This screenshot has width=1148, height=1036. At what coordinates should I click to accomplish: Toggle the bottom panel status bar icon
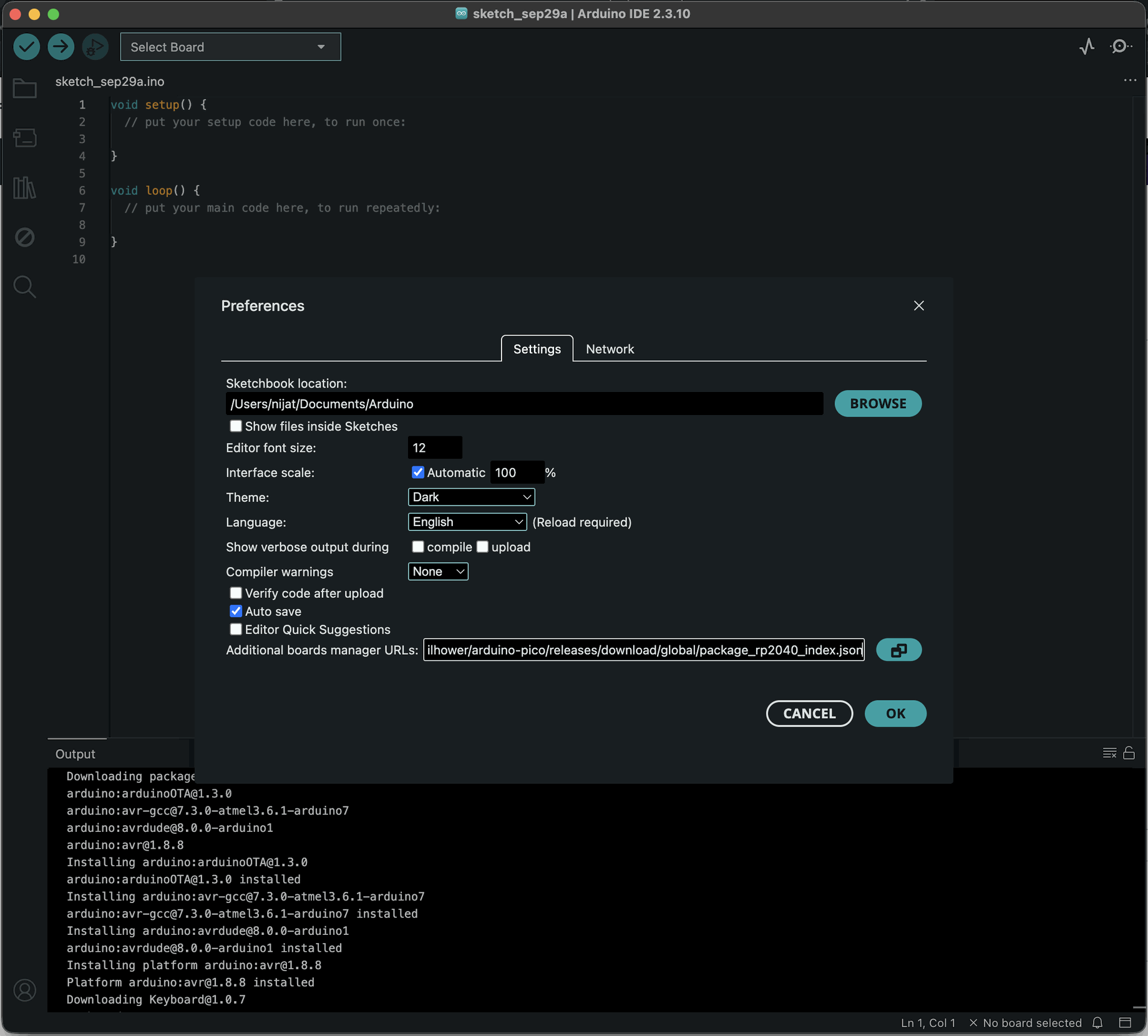click(1125, 1023)
